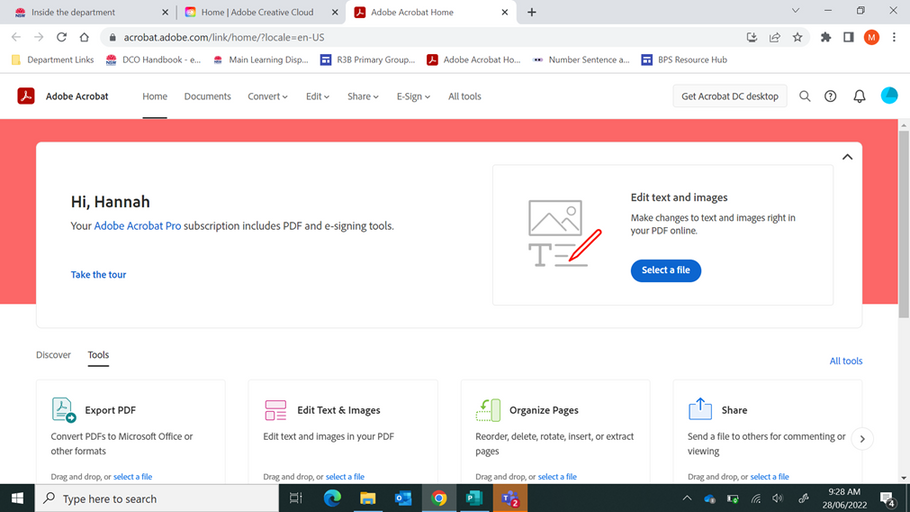Switch to the Discover tab
910x512 pixels.
point(54,355)
